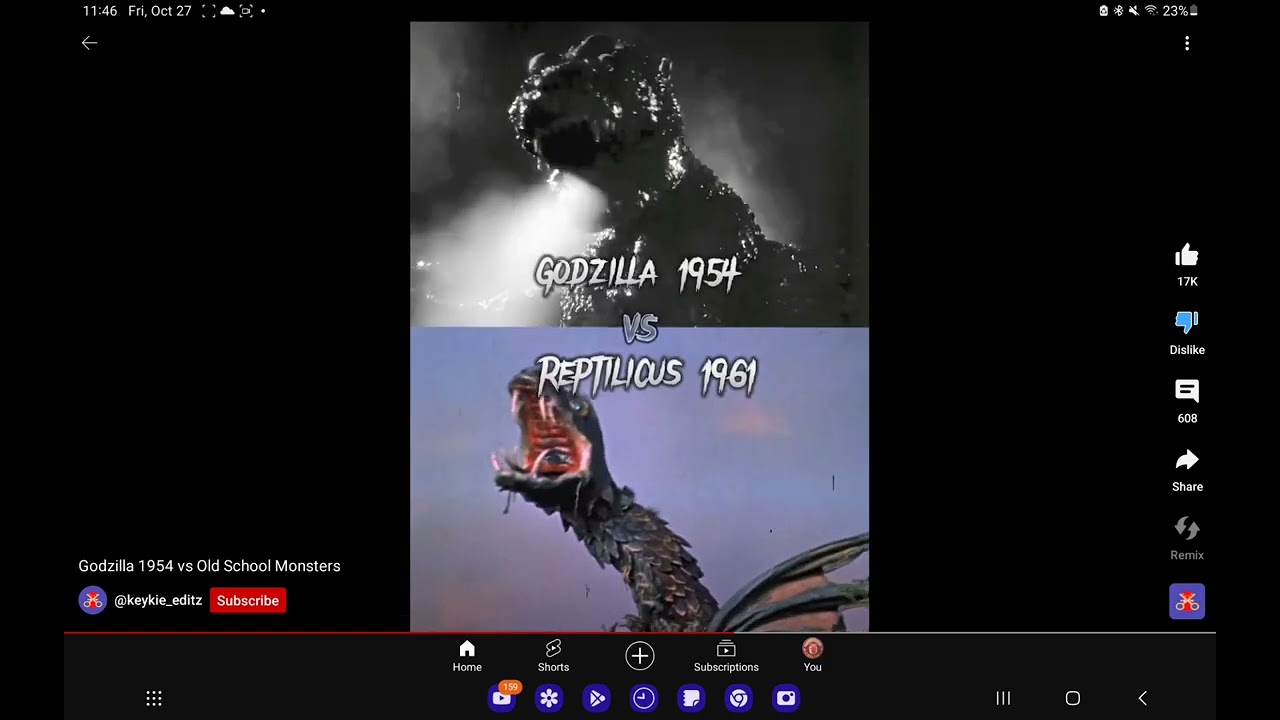Tap the Remix icon
1280x720 pixels.
[1187, 528]
